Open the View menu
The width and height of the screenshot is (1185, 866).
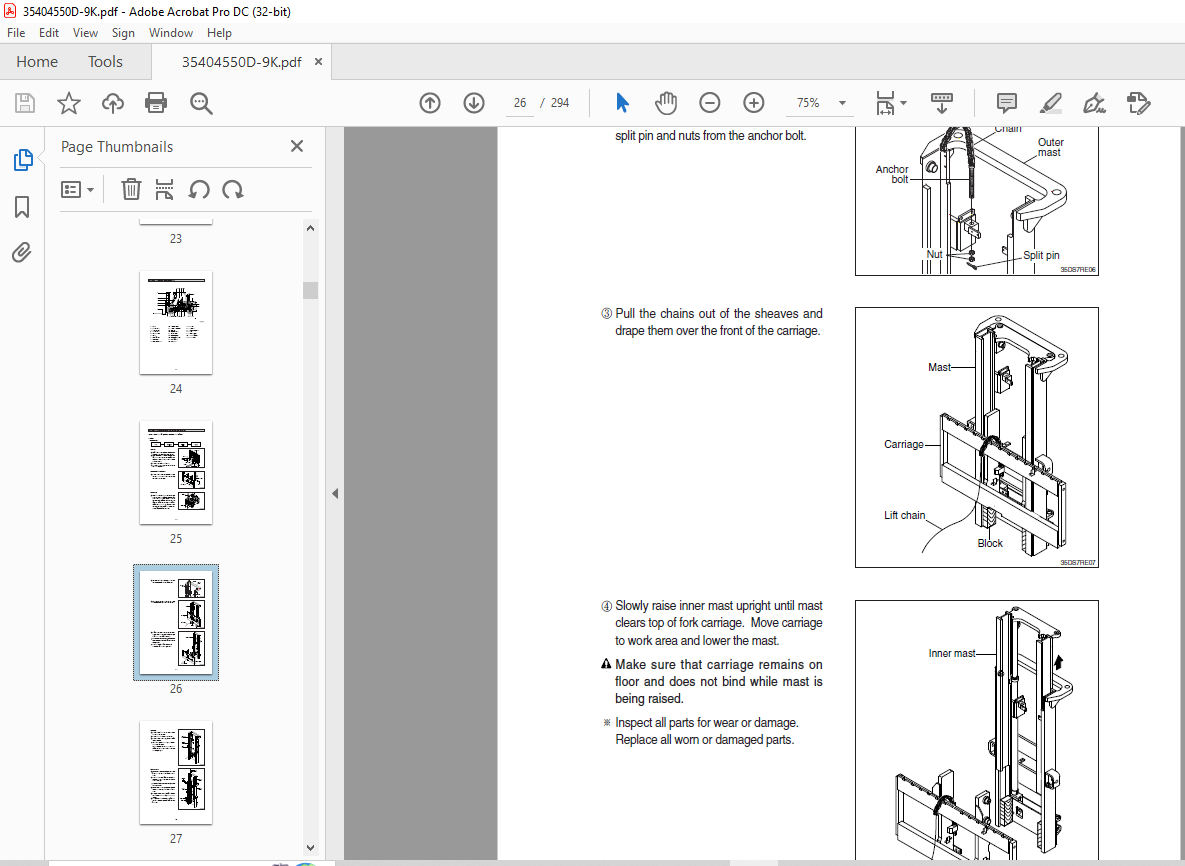pyautogui.click(x=85, y=33)
